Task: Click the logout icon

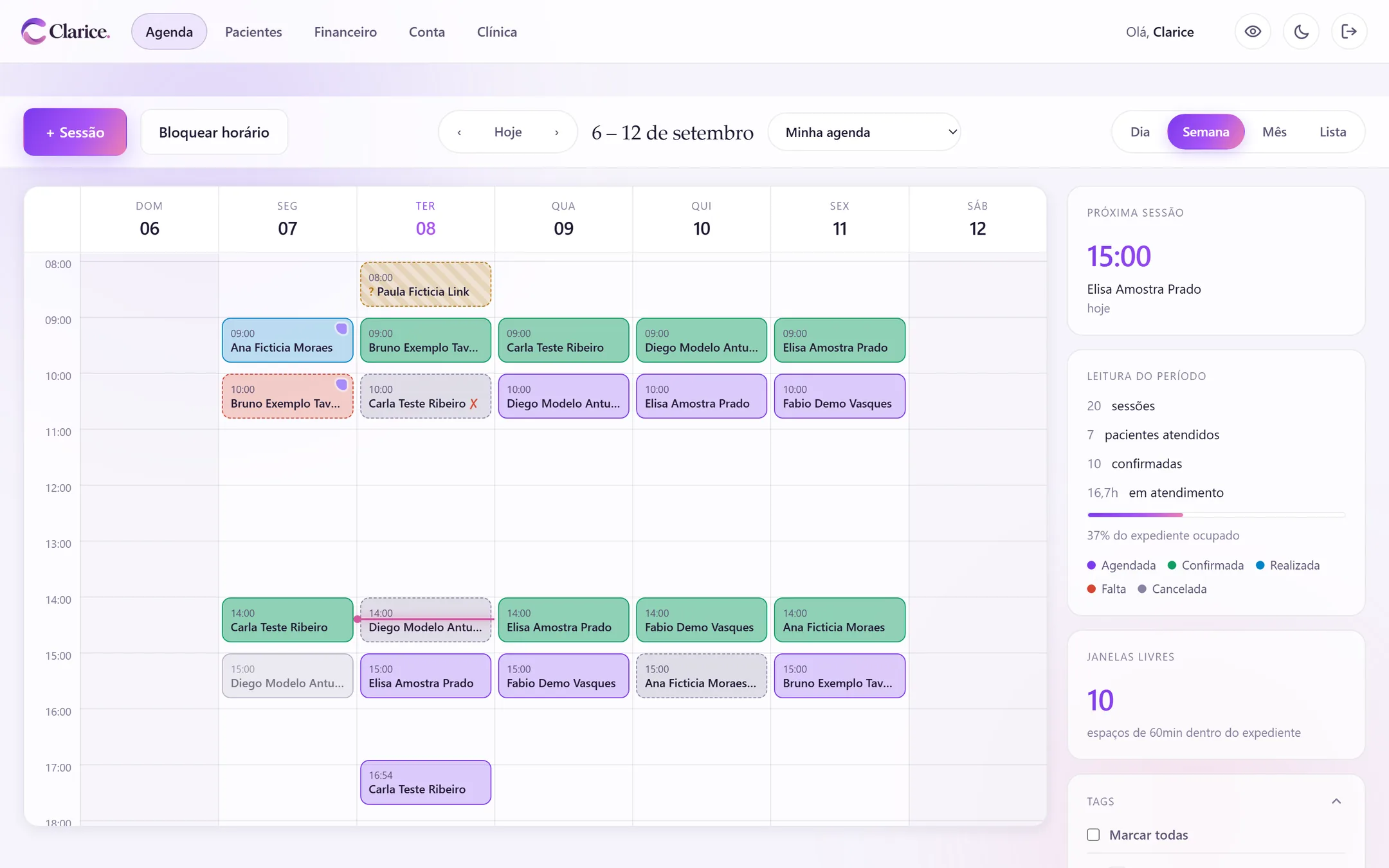Action: (x=1349, y=32)
